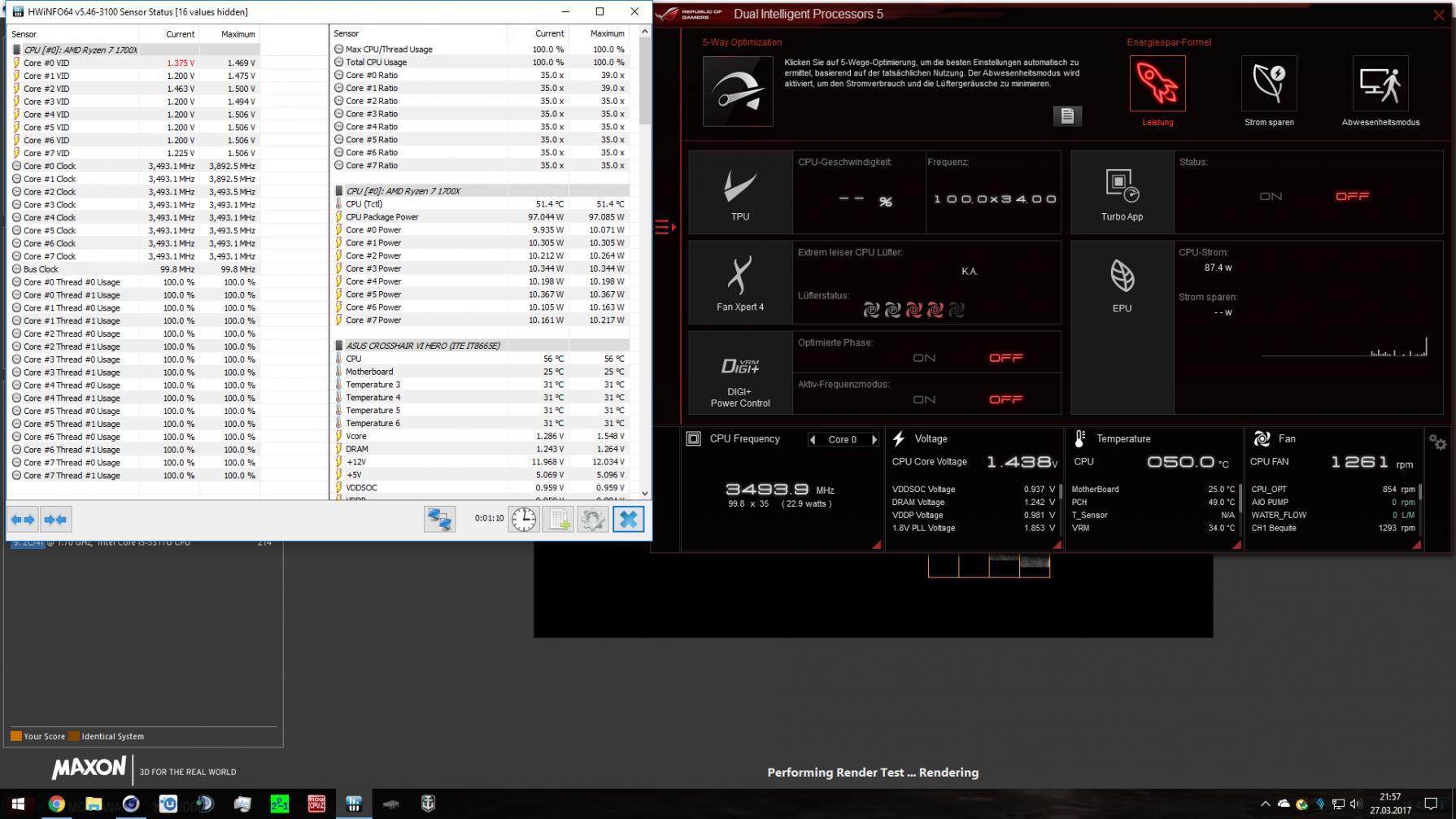Collapse the ASUS CROSSHAIR VI HERO sensor group
The width and height of the screenshot is (1456, 819).
tap(338, 346)
